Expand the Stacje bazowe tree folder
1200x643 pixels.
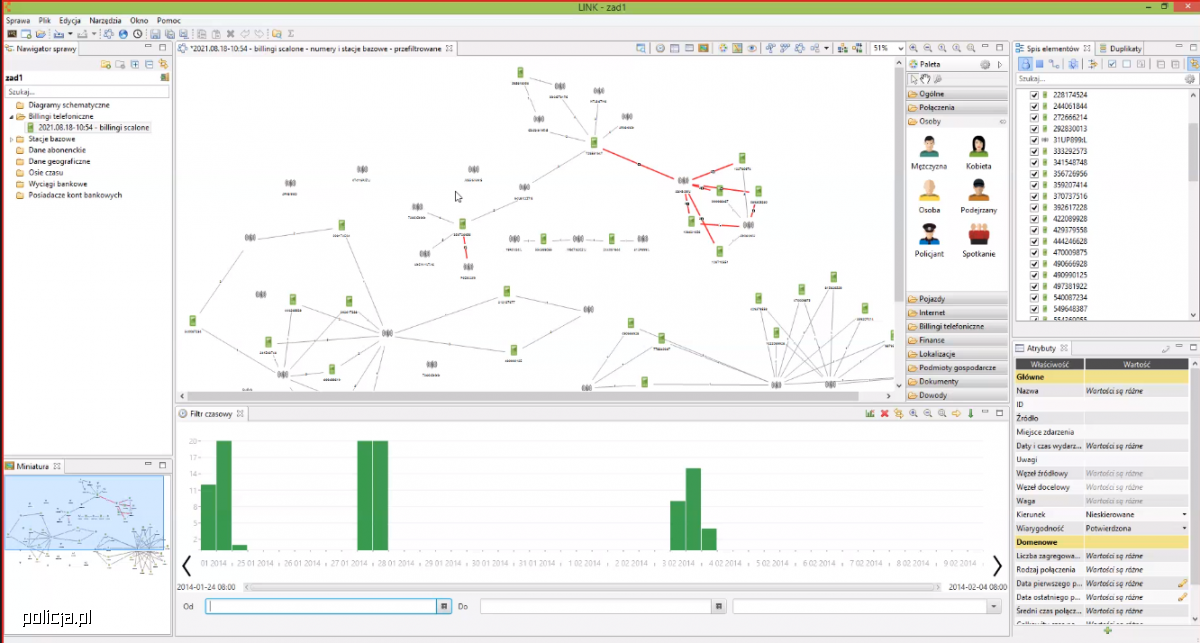11,139
